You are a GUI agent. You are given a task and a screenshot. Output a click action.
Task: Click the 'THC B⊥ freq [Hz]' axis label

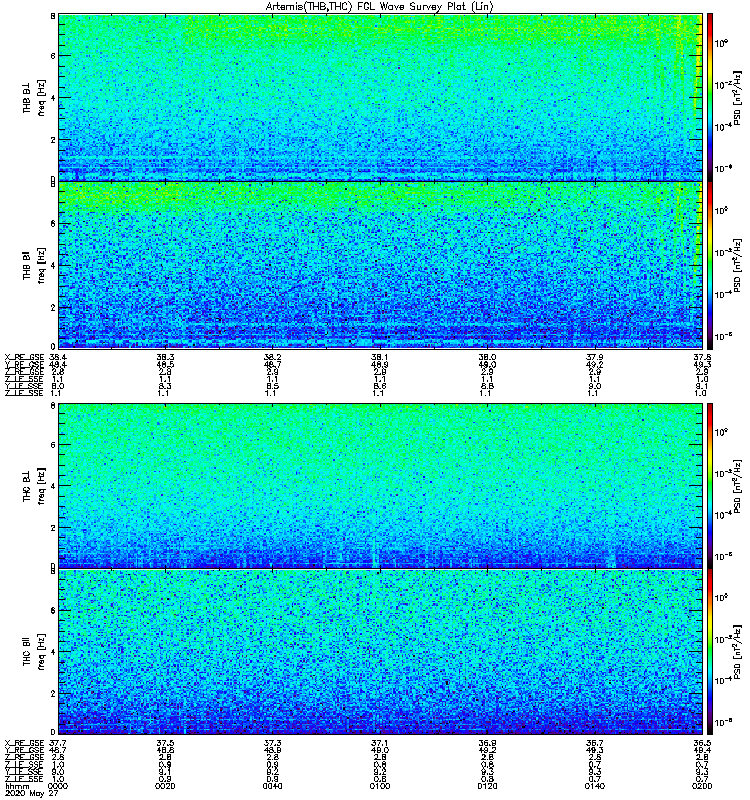(x=34, y=485)
